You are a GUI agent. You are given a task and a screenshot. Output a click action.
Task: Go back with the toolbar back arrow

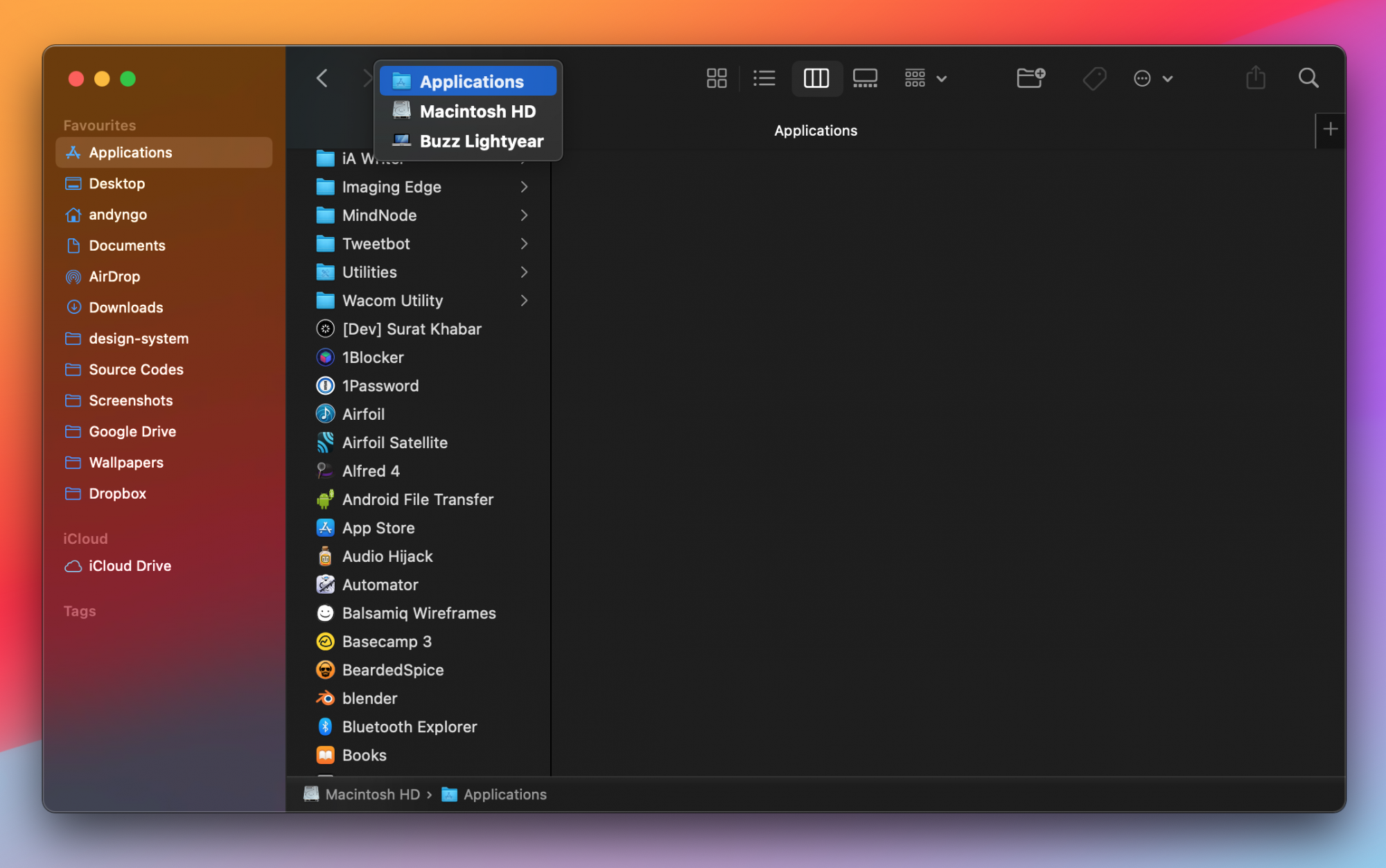pyautogui.click(x=322, y=78)
